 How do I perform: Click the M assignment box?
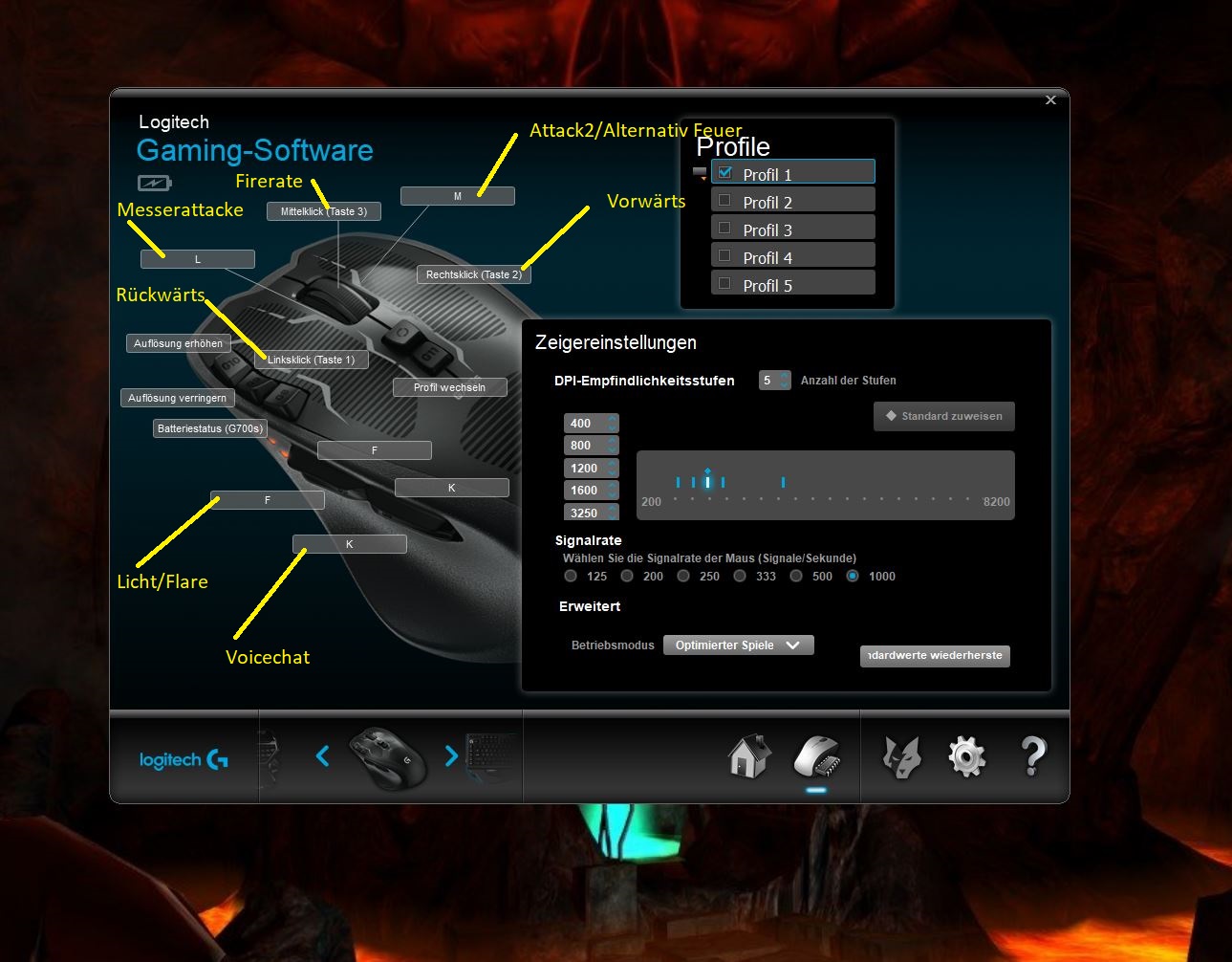pos(458,196)
